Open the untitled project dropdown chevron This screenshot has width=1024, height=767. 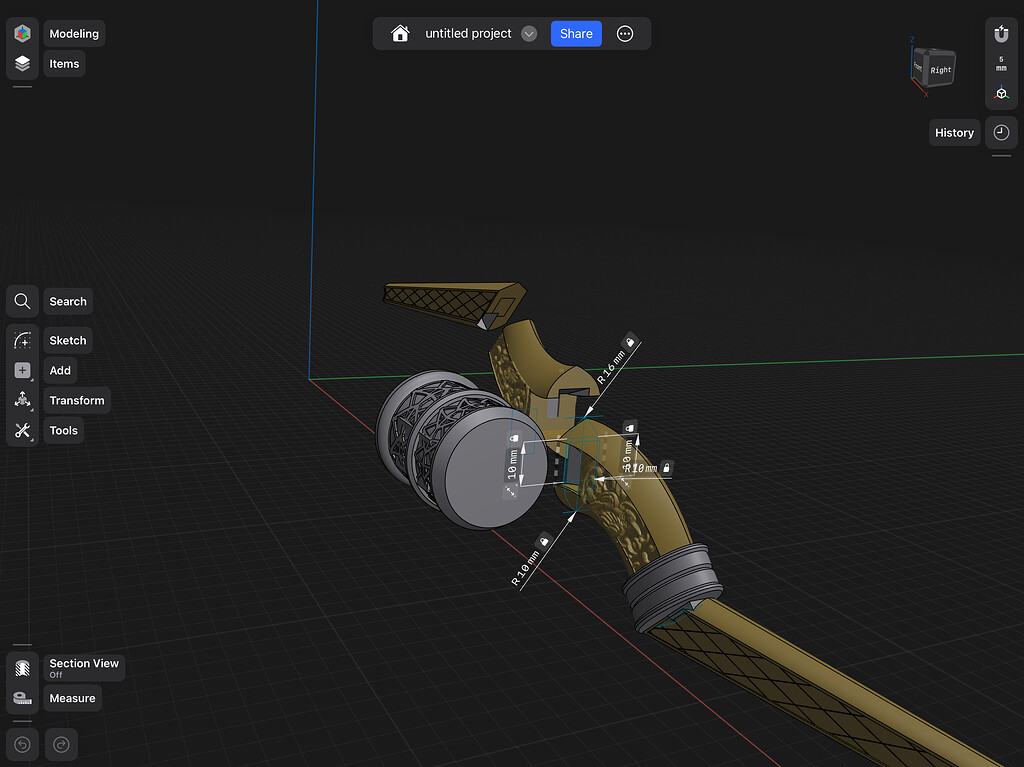(x=530, y=33)
